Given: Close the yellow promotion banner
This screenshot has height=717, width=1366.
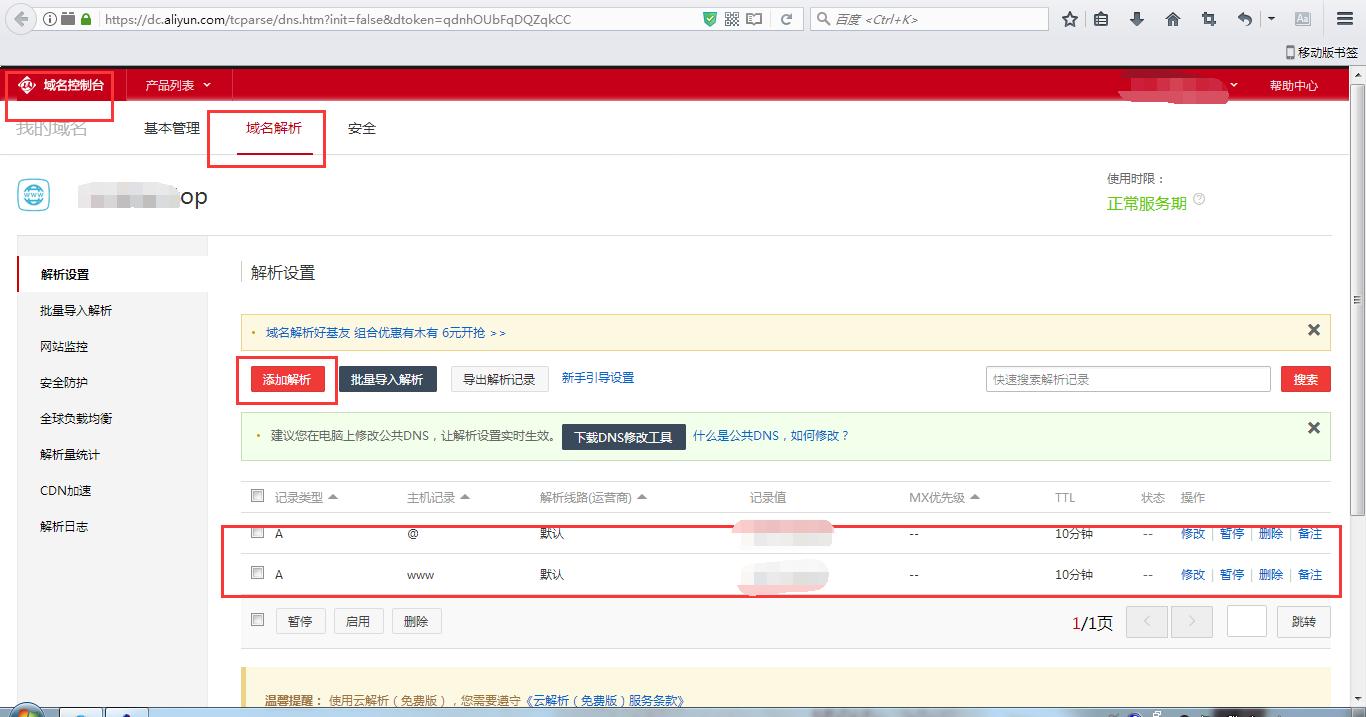Looking at the screenshot, I should pos(1313,330).
